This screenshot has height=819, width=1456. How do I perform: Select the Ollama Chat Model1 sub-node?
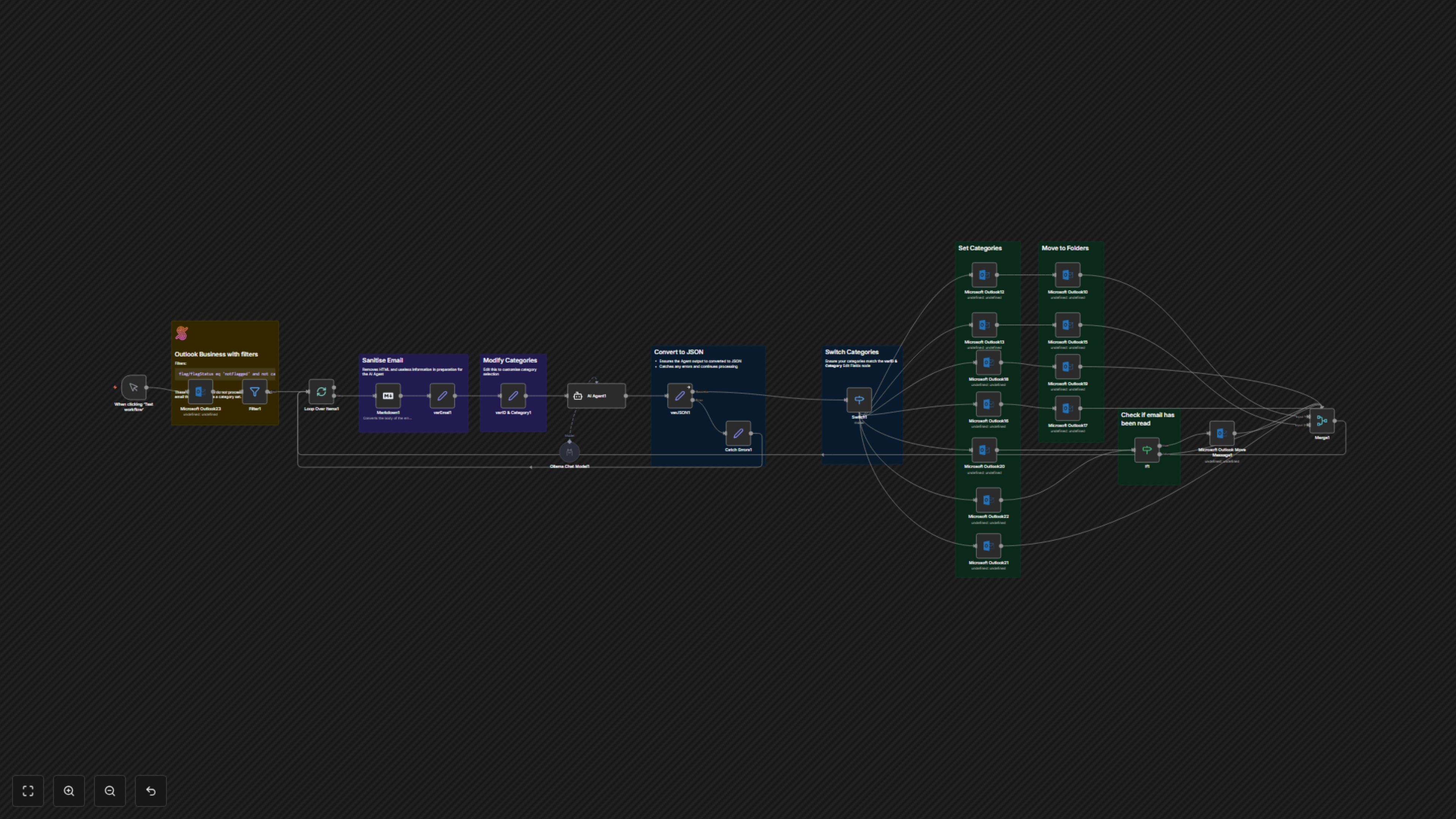pyautogui.click(x=569, y=452)
